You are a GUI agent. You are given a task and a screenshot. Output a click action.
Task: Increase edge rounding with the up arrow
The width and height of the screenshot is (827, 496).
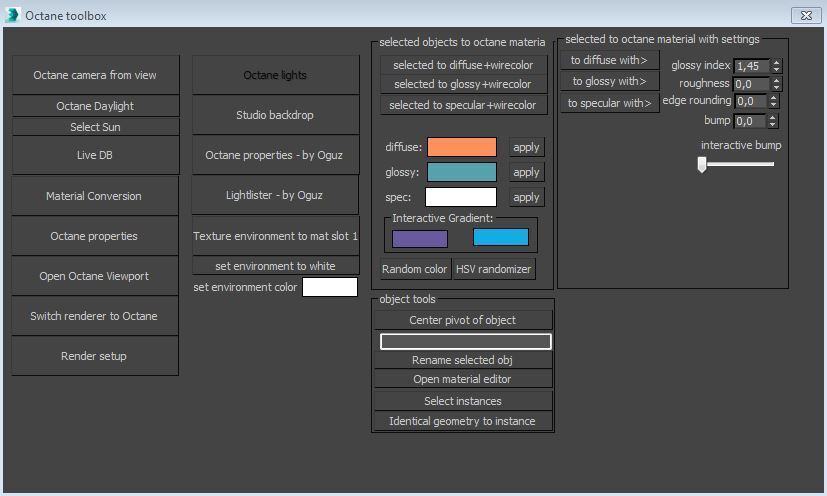pyautogui.click(x=774, y=97)
